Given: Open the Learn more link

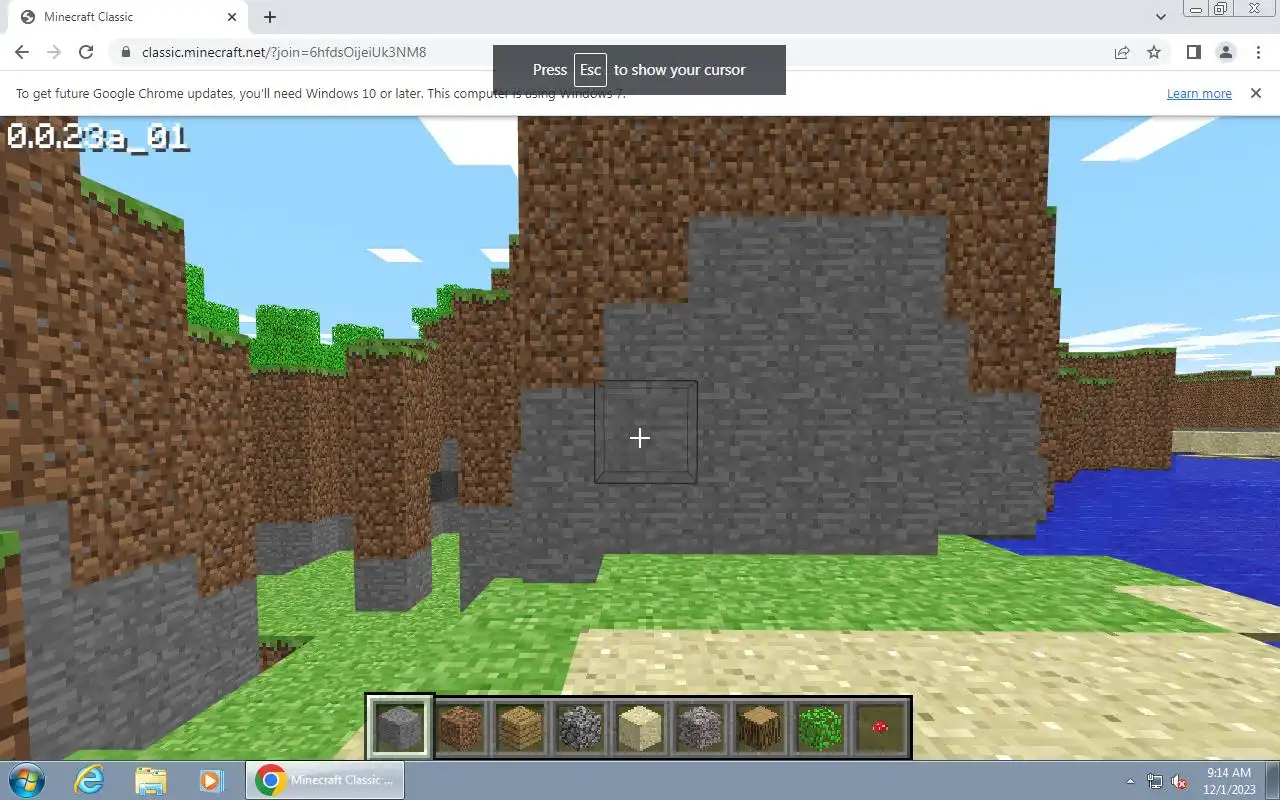Looking at the screenshot, I should coord(1199,93).
